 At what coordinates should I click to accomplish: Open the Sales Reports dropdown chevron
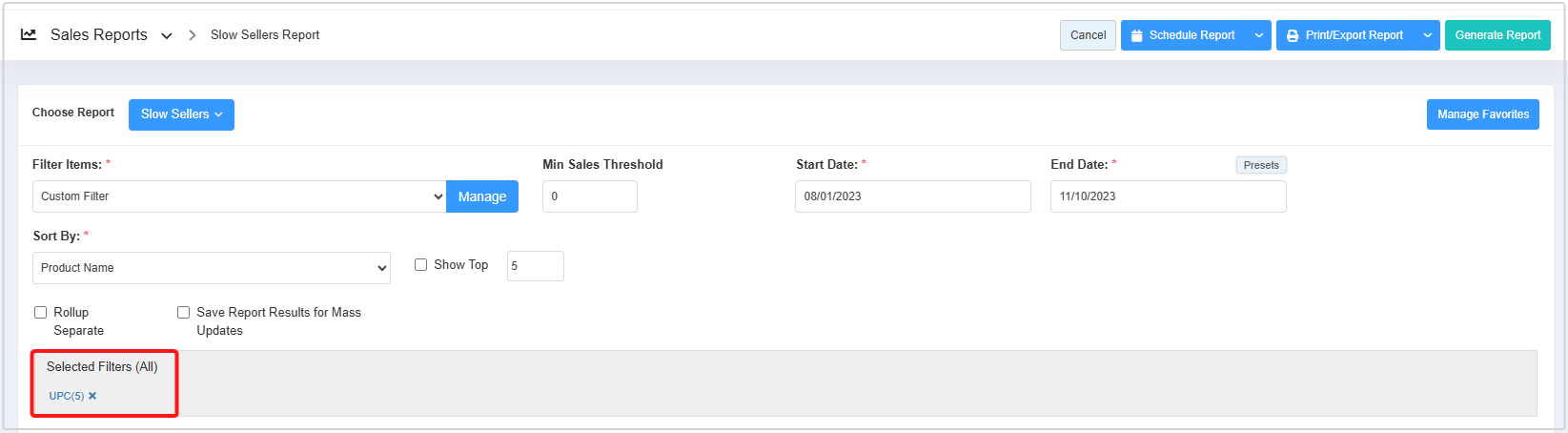tap(167, 35)
